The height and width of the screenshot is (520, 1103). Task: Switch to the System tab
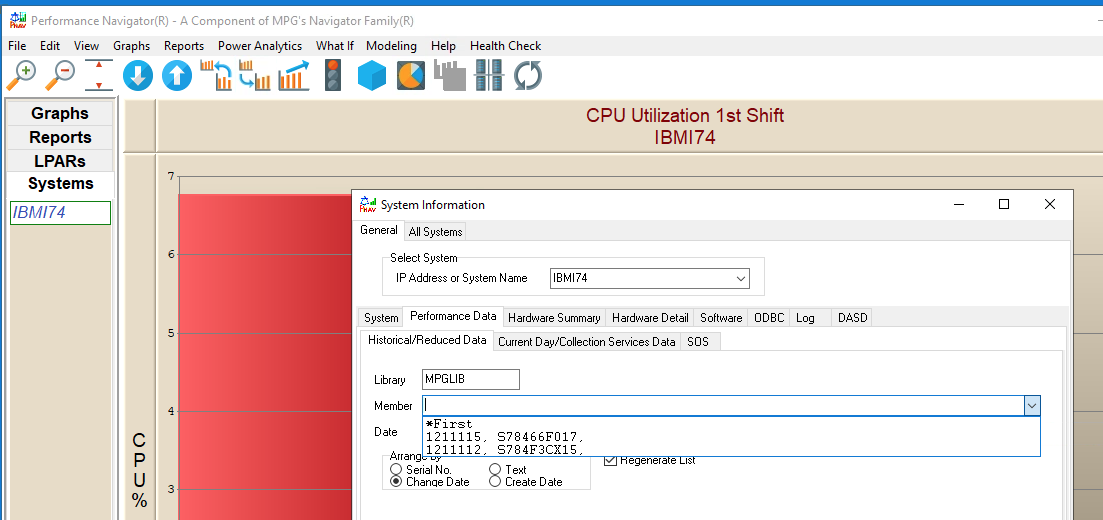381,318
